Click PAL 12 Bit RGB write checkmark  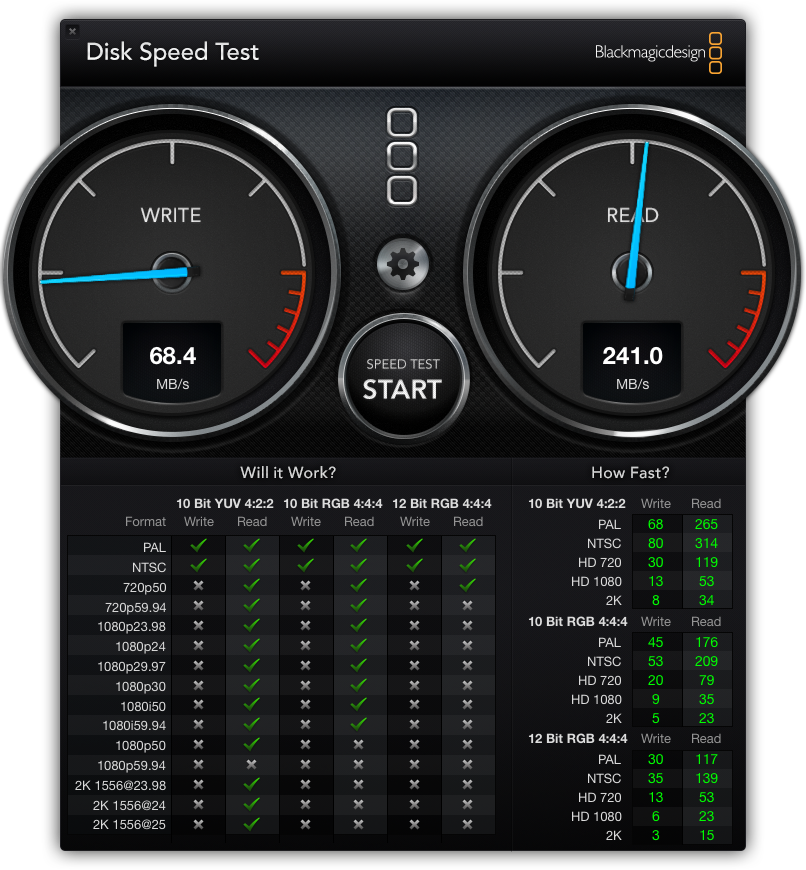coord(414,545)
